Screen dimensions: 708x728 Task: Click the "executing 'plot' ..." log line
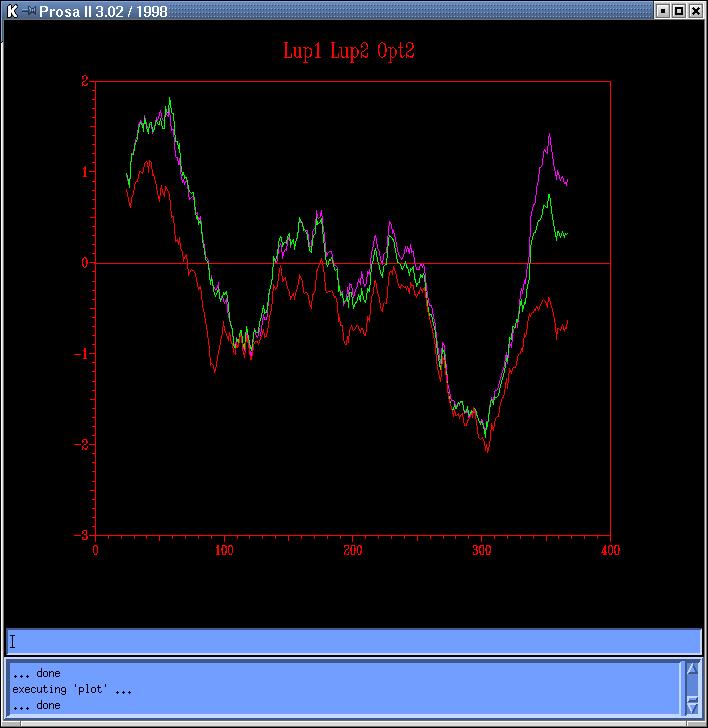(x=72, y=689)
